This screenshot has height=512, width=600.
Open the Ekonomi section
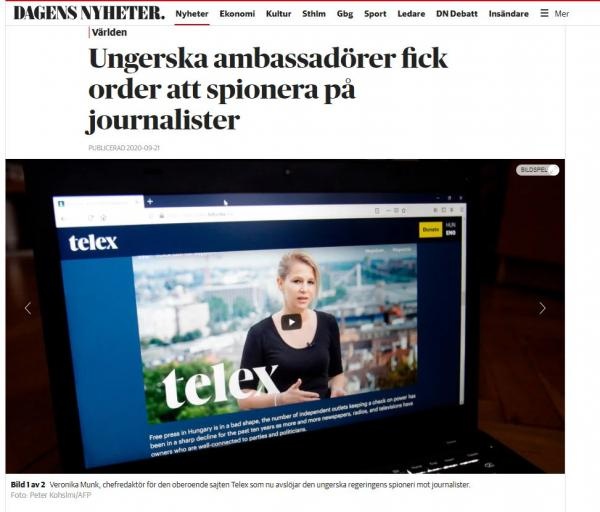[237, 14]
